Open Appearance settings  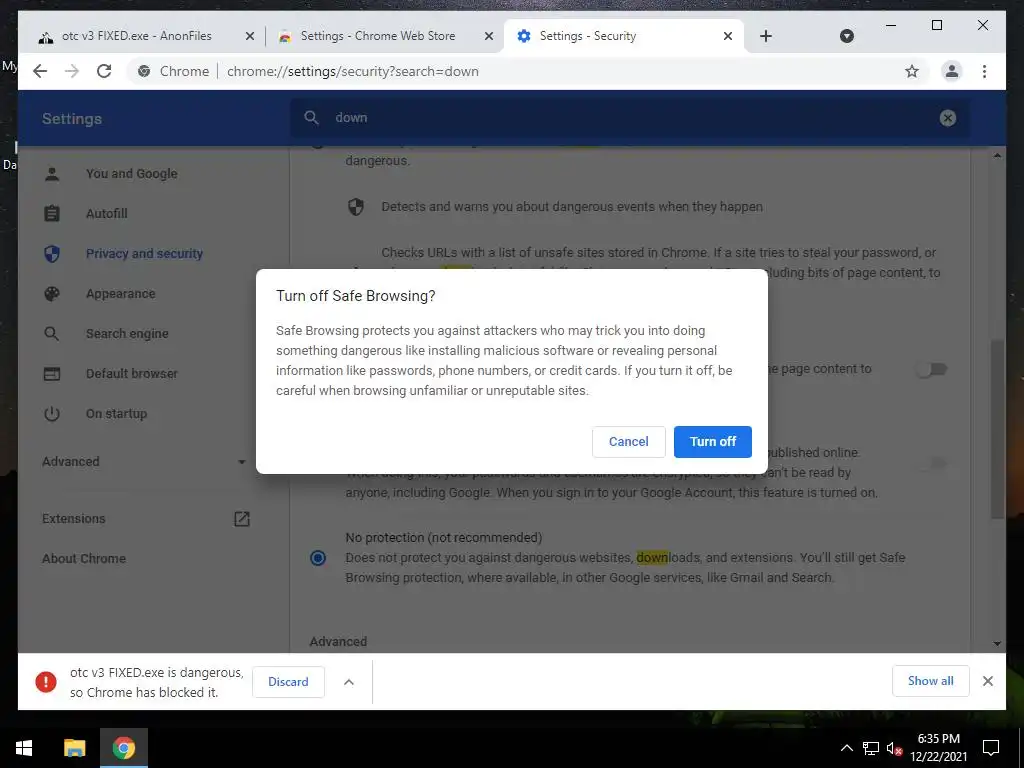point(120,294)
